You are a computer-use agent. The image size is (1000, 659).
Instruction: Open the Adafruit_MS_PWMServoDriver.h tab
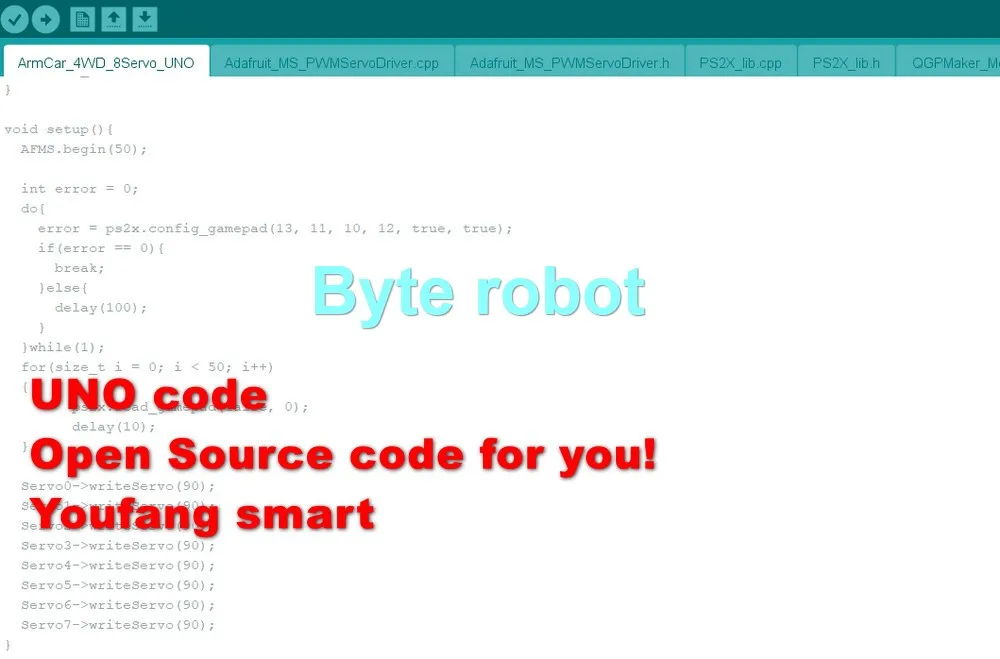tap(570, 63)
